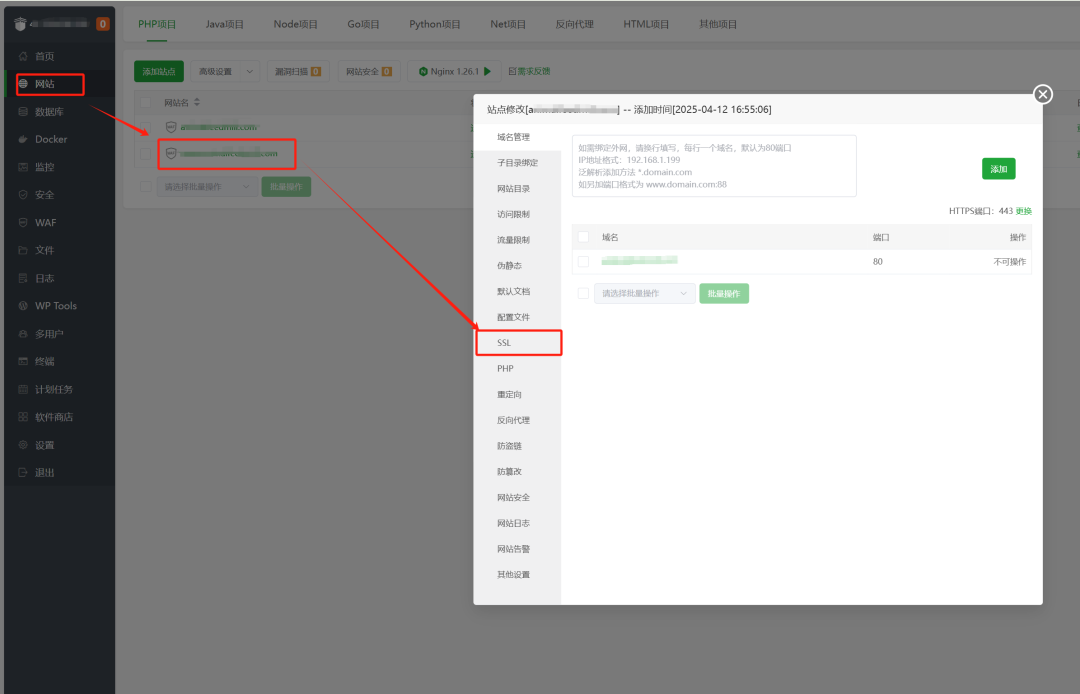Click the 数据库 database icon in sidebar

coord(23,112)
